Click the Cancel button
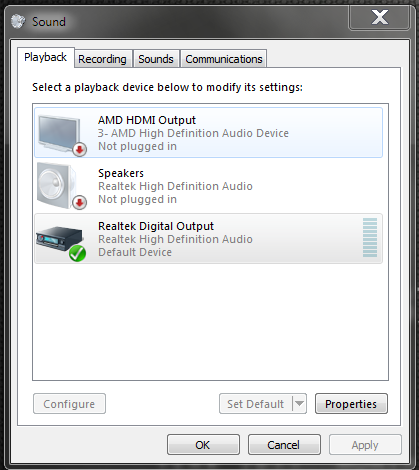The image size is (419, 470). pos(284,445)
